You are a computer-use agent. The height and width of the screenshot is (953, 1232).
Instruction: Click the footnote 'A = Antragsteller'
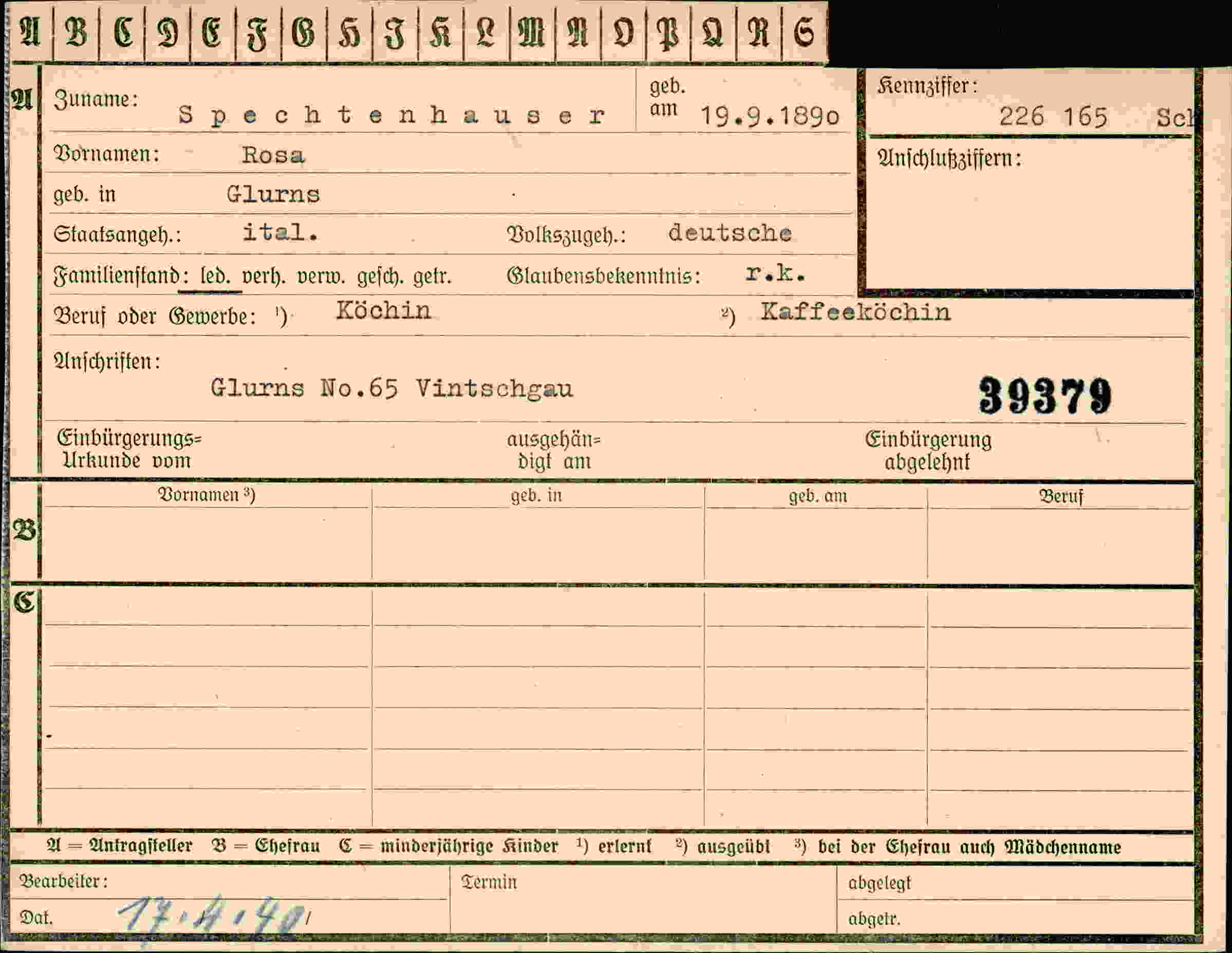(x=119, y=846)
